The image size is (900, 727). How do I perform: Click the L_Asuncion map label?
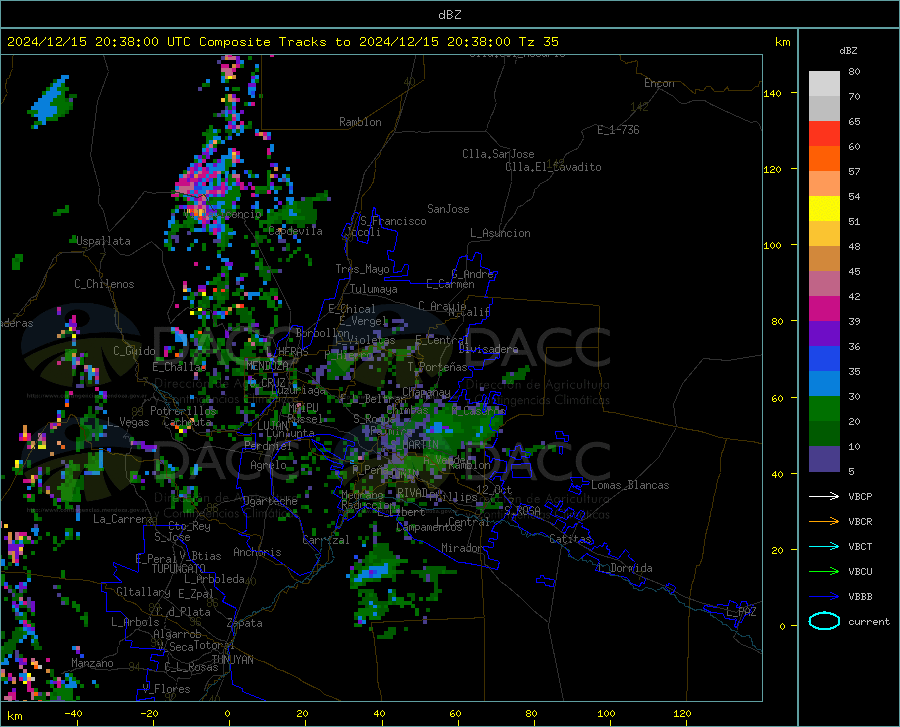(500, 233)
